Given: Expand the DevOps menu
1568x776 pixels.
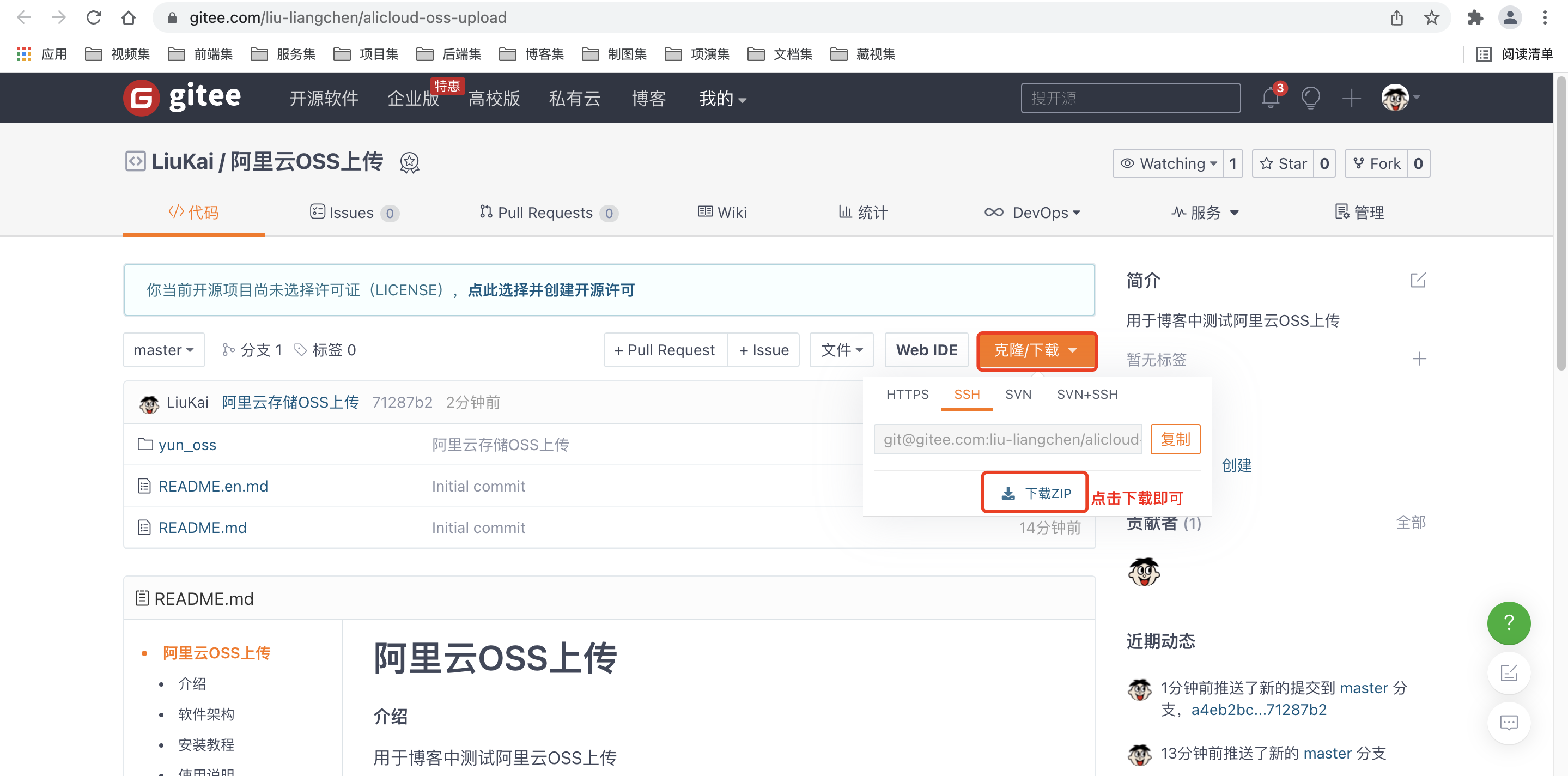Looking at the screenshot, I should click(x=1032, y=213).
